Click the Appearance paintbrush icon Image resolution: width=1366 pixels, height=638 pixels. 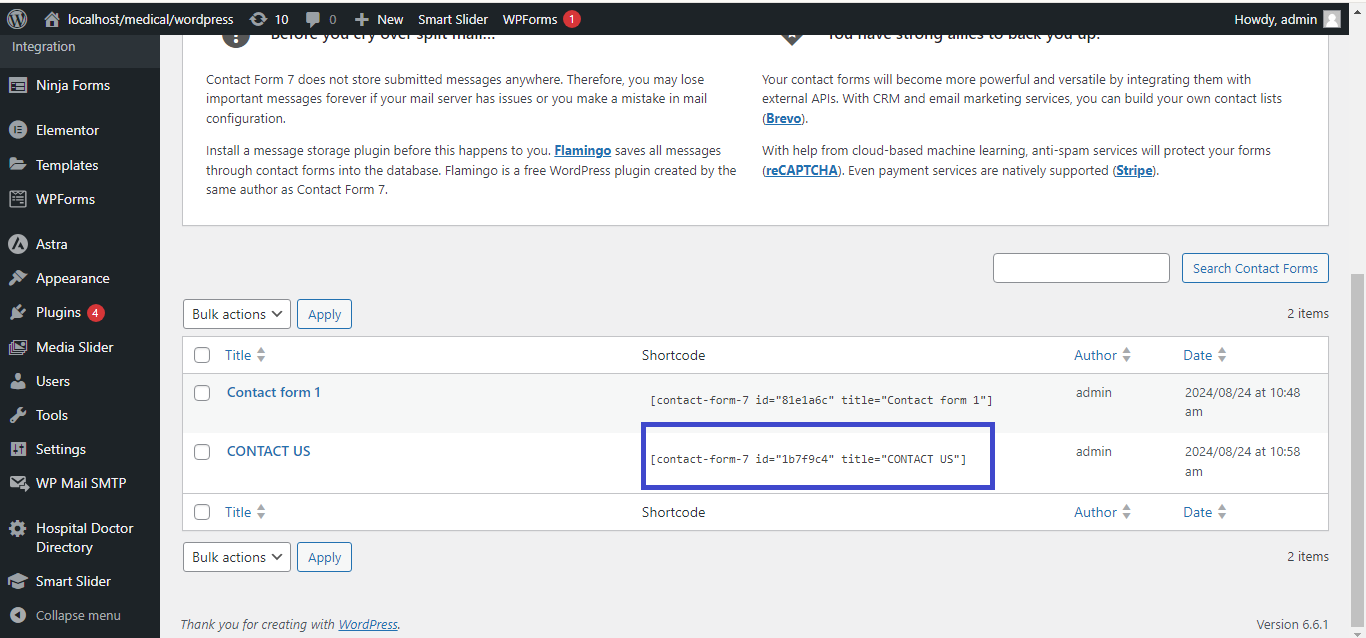pyautogui.click(x=17, y=279)
